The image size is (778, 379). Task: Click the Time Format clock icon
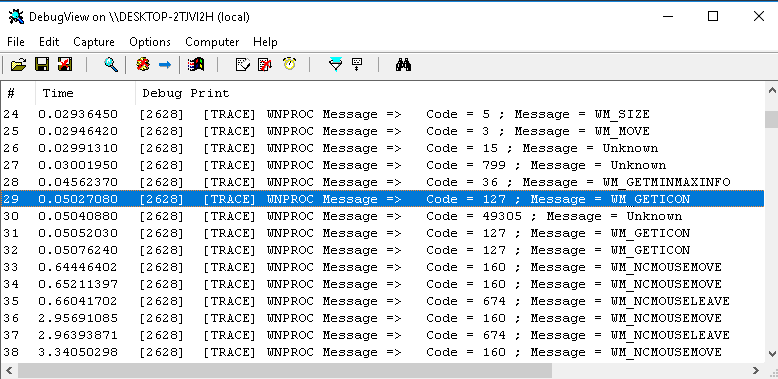click(290, 64)
